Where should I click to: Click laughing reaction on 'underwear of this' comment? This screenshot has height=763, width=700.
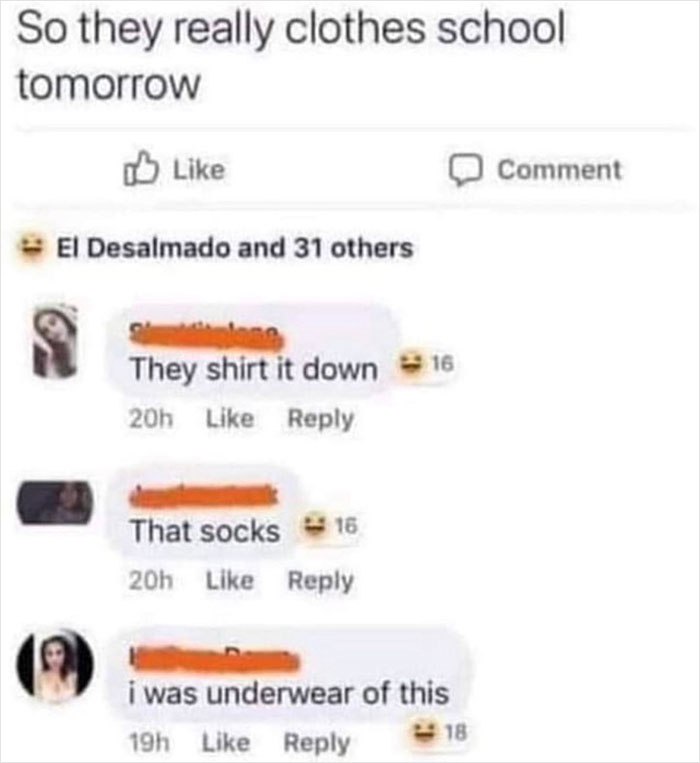[x=424, y=731]
